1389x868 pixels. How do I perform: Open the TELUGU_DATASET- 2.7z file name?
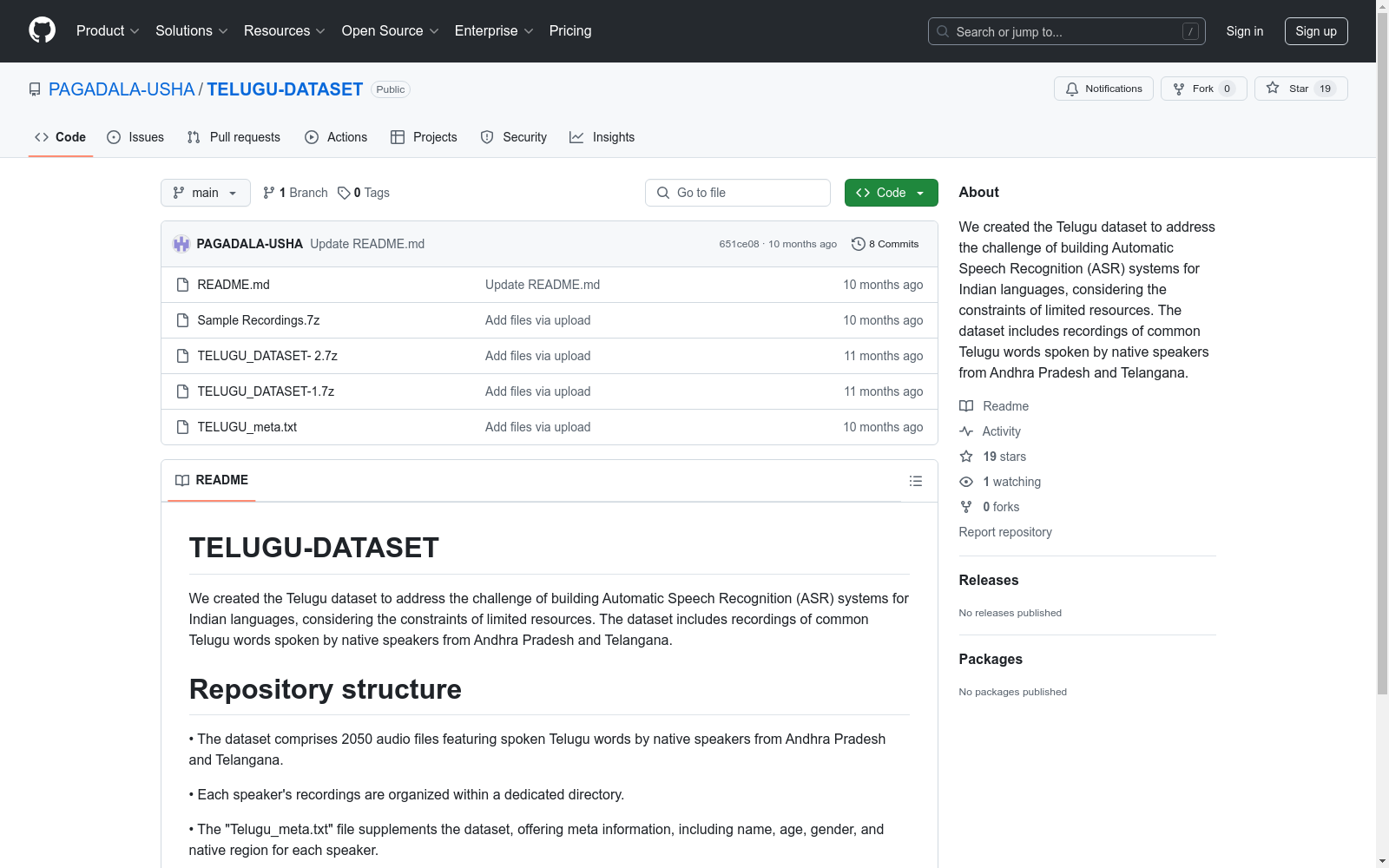(x=267, y=356)
